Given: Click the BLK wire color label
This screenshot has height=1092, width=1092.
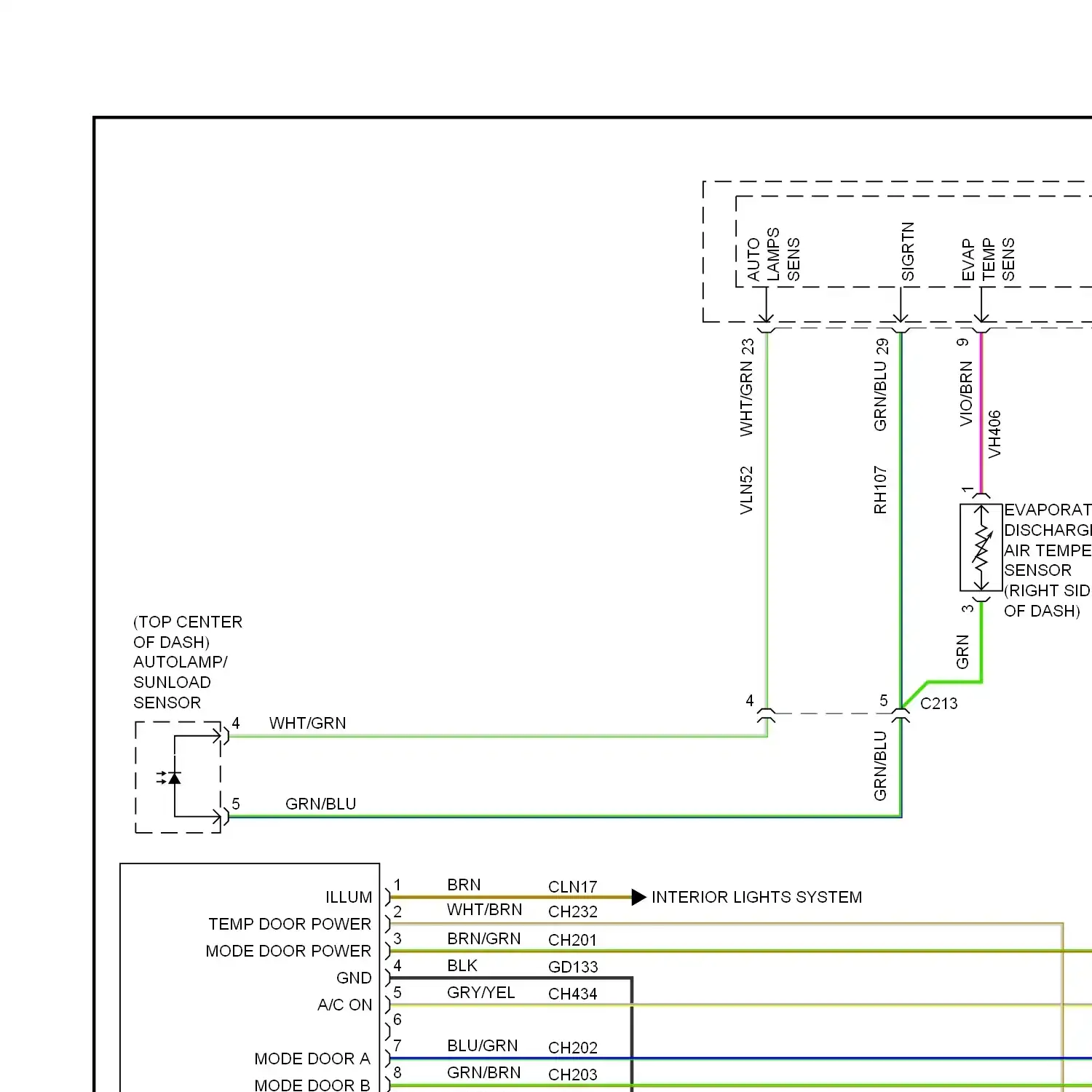Looking at the screenshot, I should click(462, 965).
